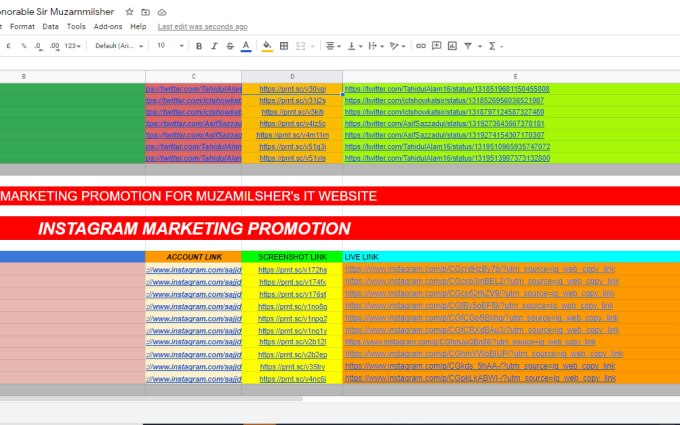Click the move to folder icon

[x=146, y=12]
